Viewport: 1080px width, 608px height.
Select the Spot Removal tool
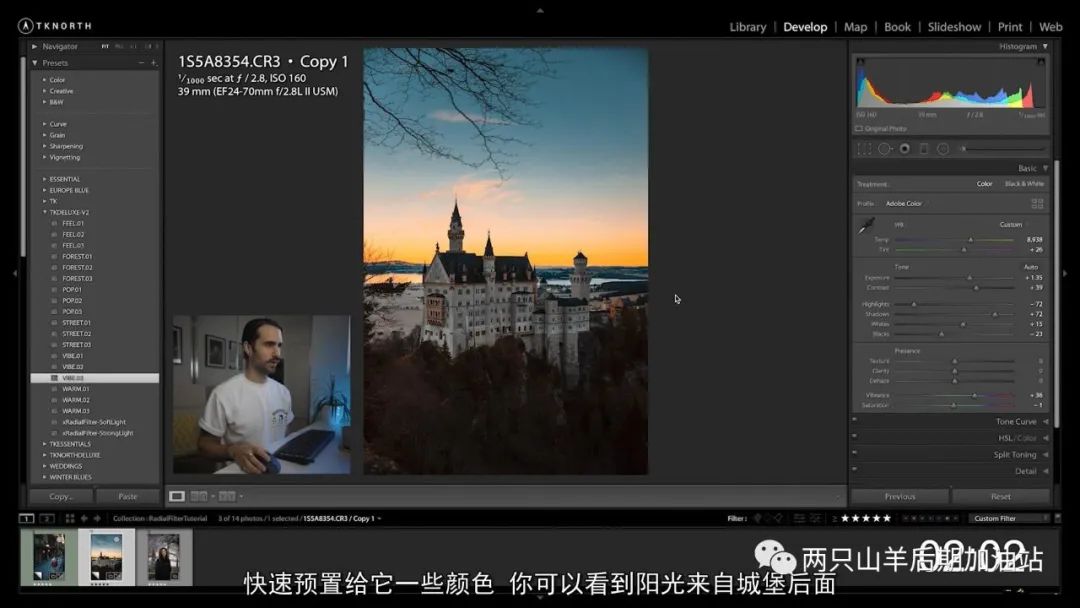point(885,149)
